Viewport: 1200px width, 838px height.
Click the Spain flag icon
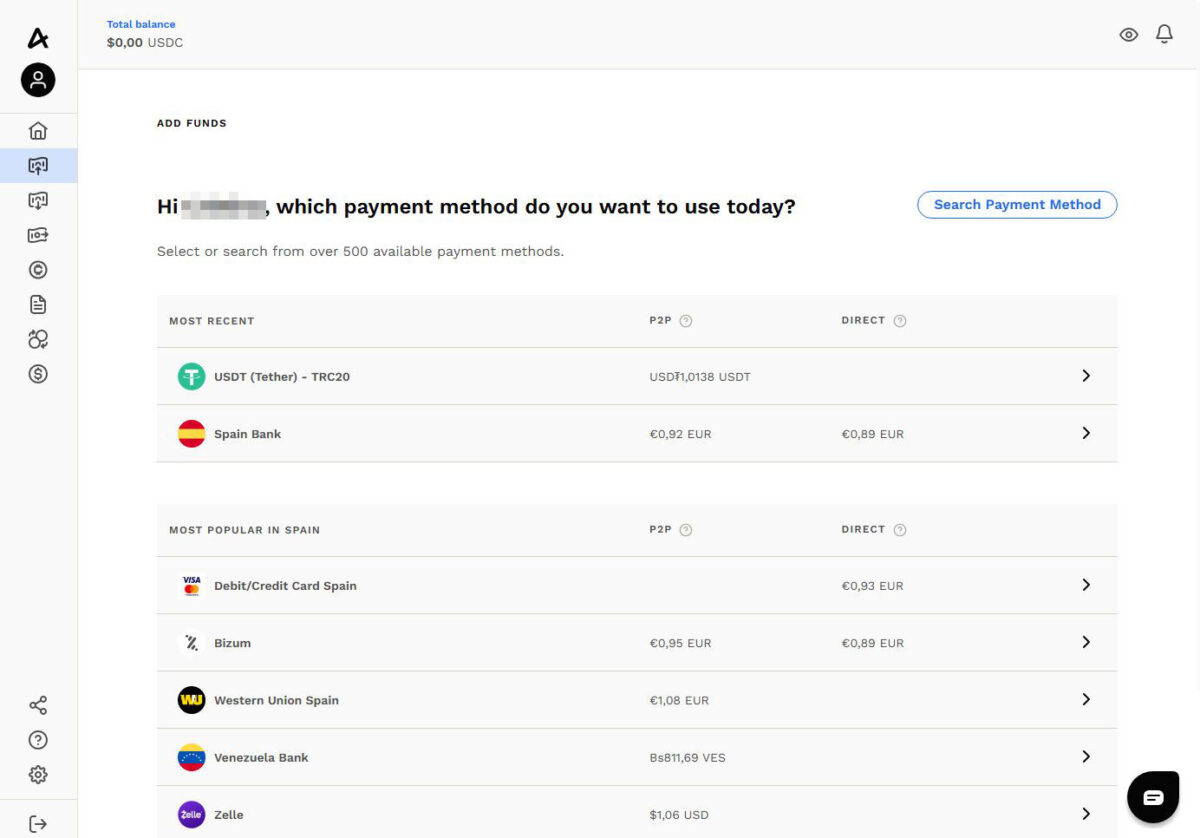(191, 434)
